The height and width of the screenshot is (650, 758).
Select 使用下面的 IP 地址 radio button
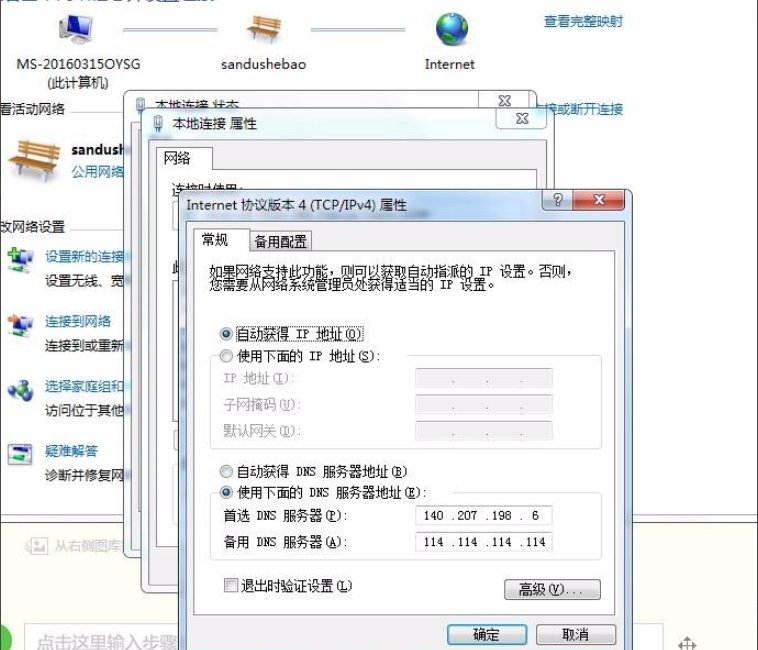coord(226,356)
